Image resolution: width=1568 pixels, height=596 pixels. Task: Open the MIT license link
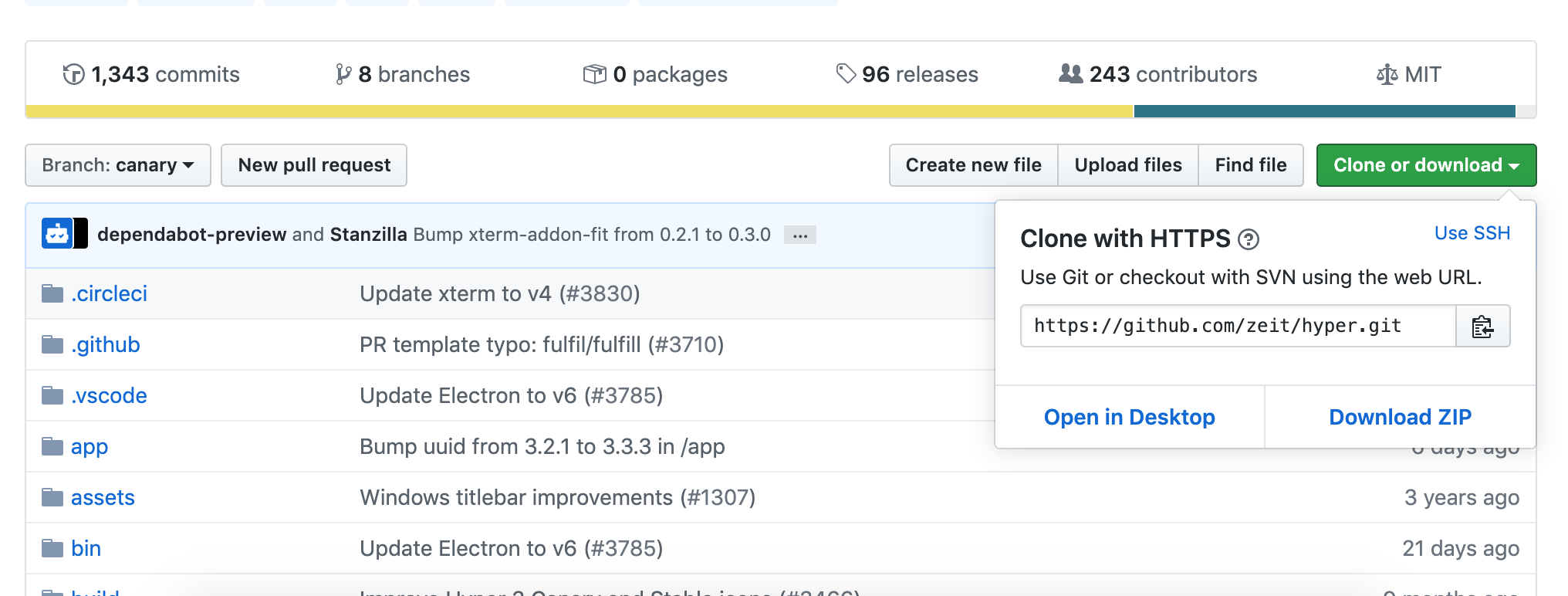point(1409,74)
